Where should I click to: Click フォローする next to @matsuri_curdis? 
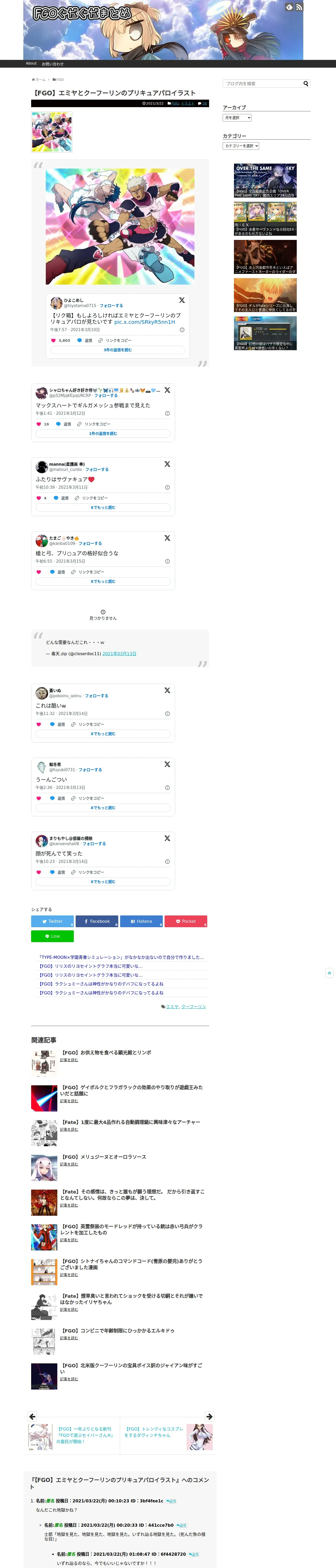(97, 469)
